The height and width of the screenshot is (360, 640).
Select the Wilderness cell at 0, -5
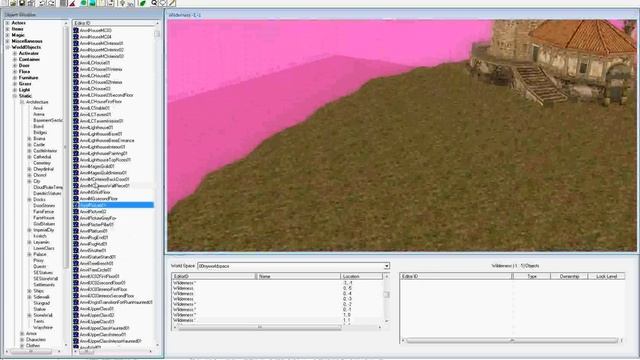pos(278,288)
